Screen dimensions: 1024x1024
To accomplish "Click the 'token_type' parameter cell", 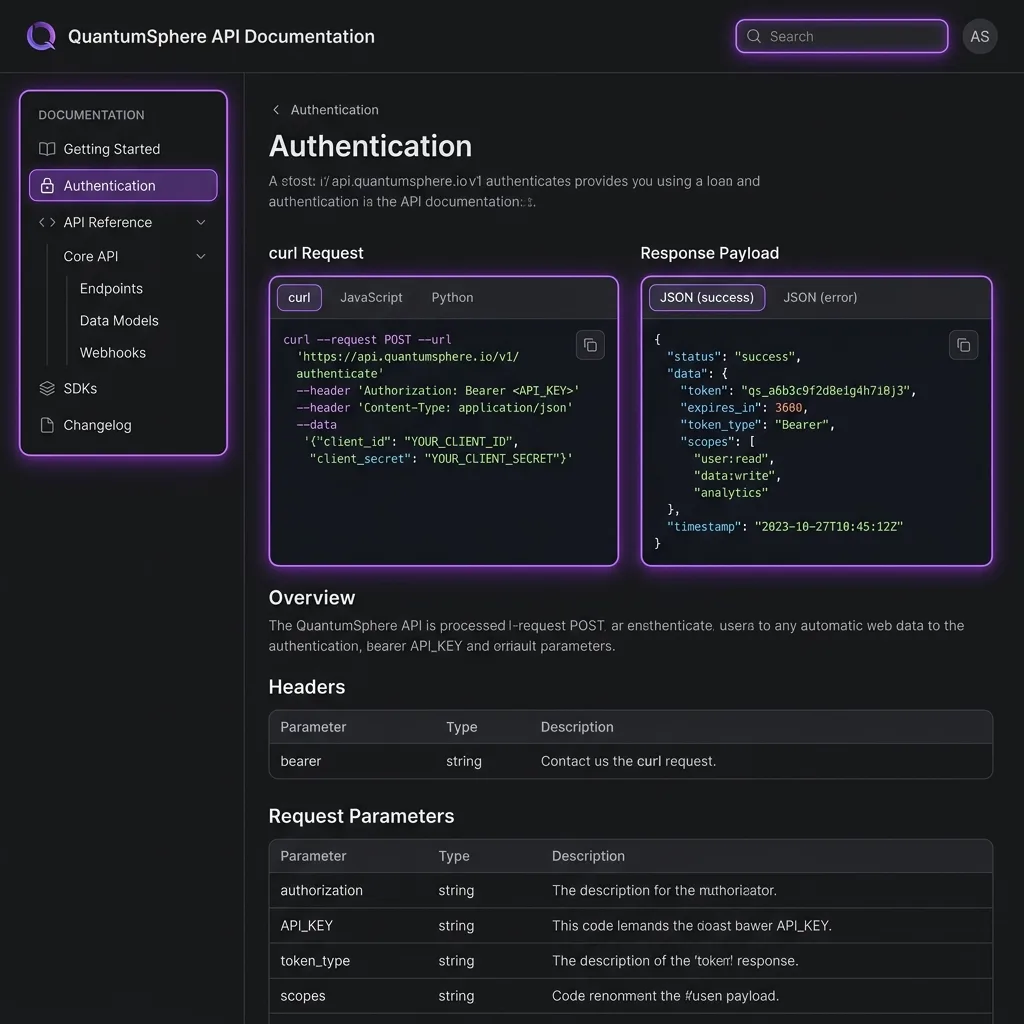I will (315, 961).
